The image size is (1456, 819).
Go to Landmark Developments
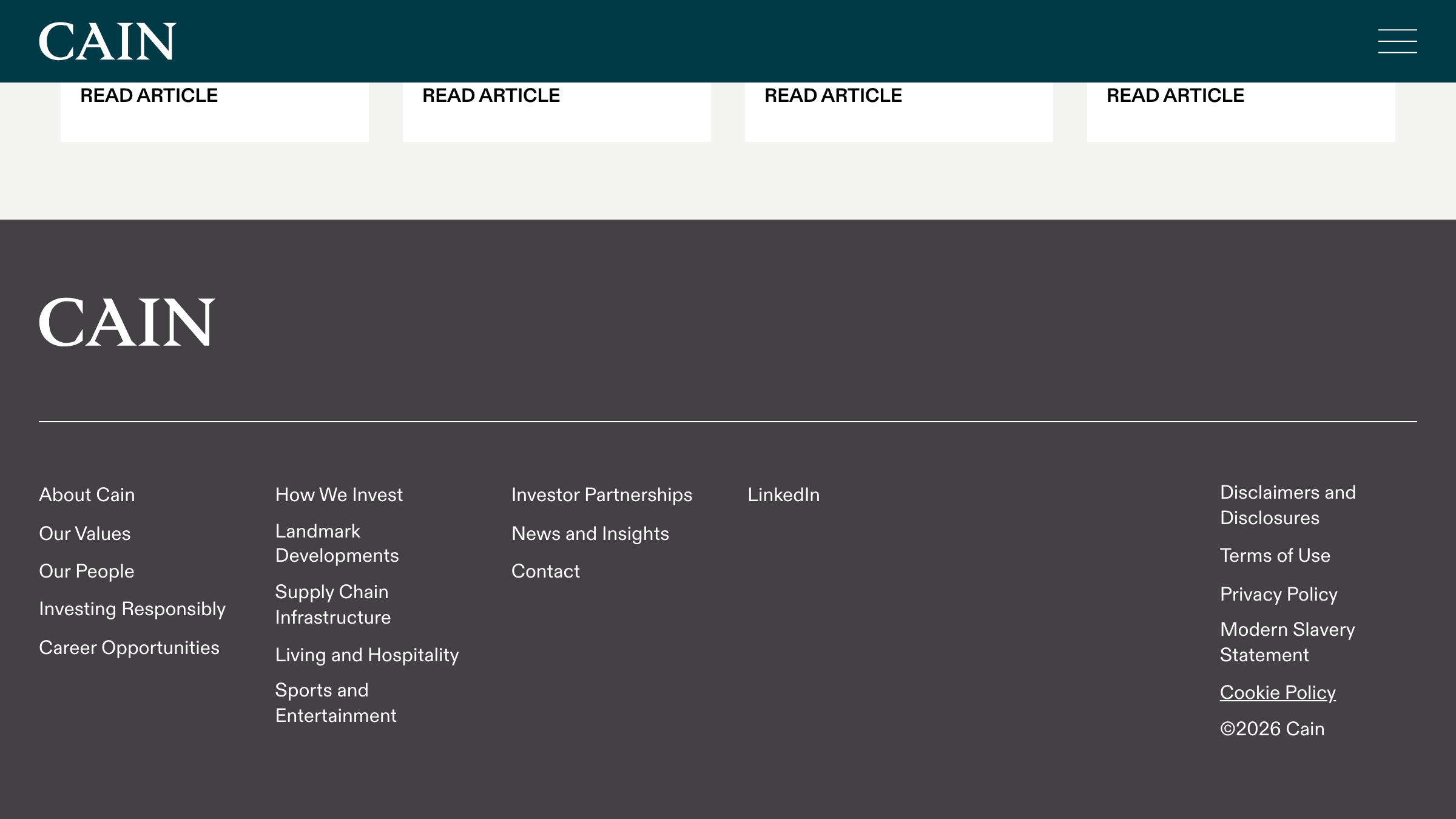(337, 544)
